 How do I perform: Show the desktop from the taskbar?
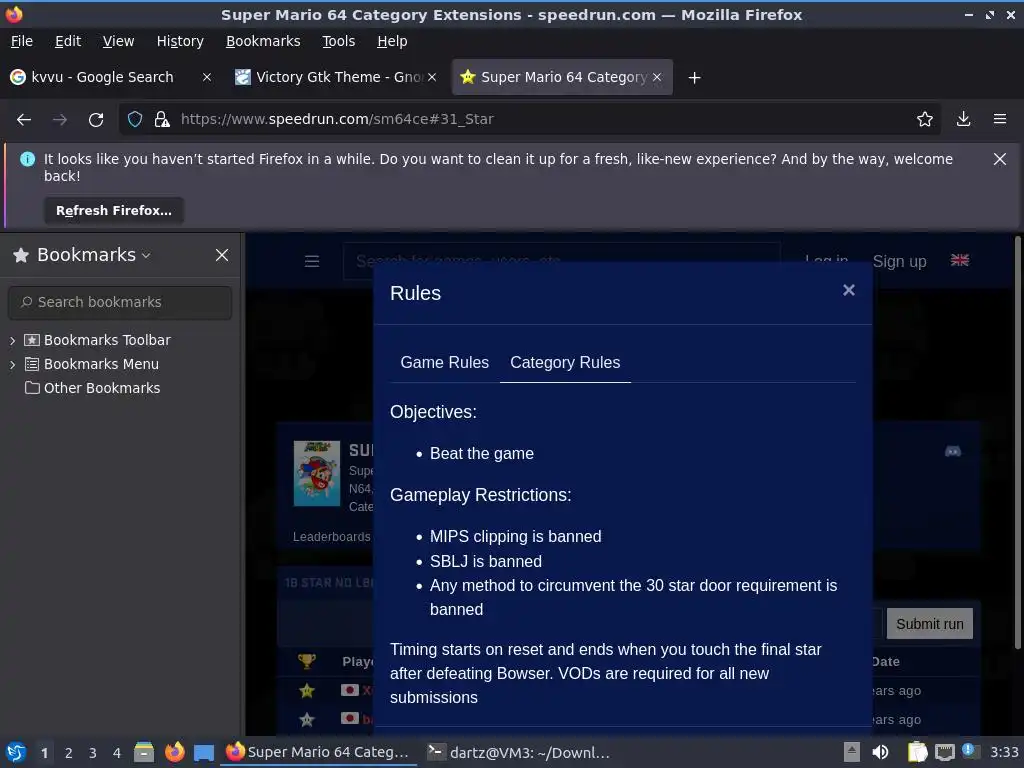(204, 752)
